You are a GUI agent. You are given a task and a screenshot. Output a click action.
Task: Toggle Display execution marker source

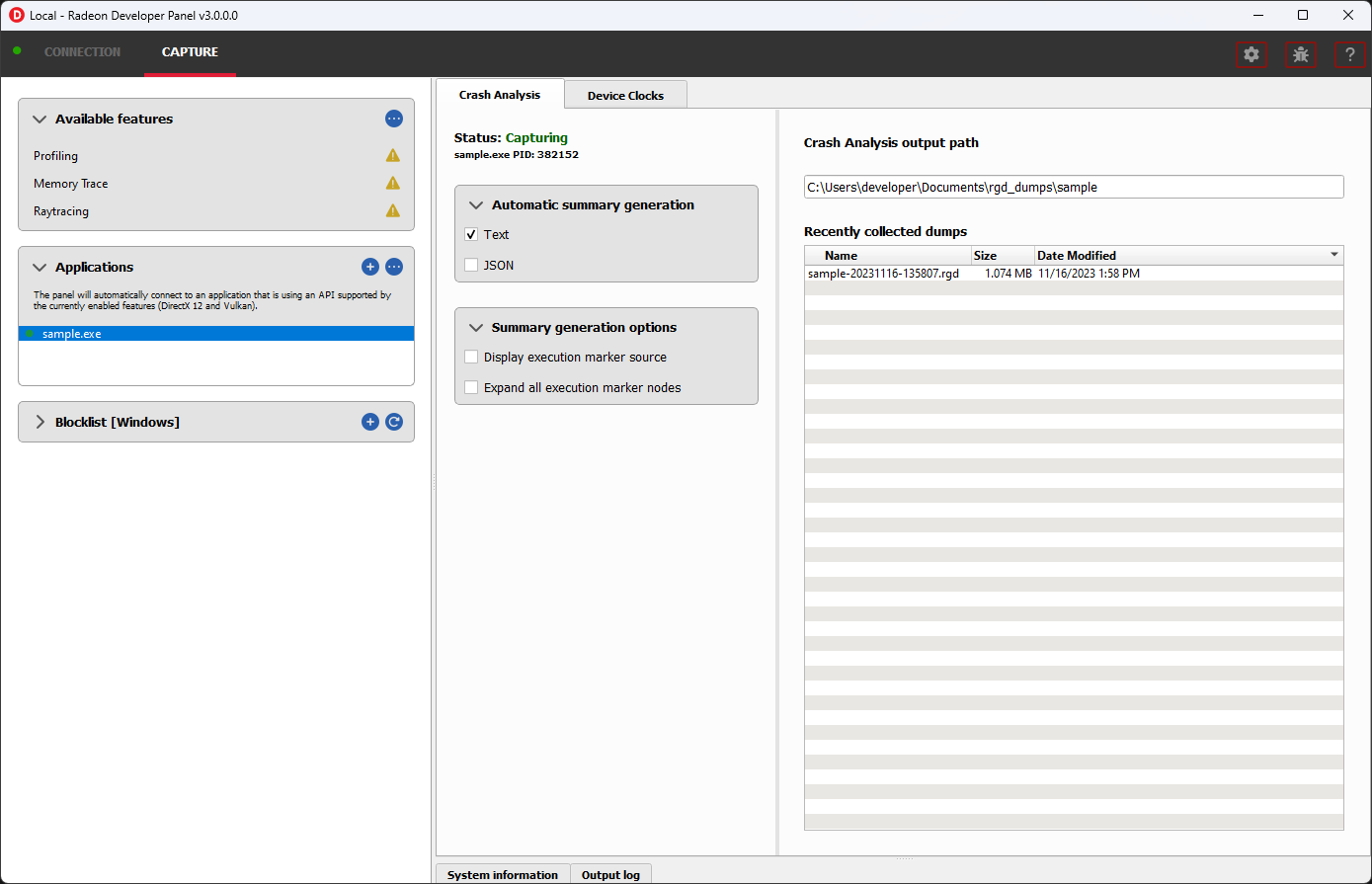pos(471,357)
